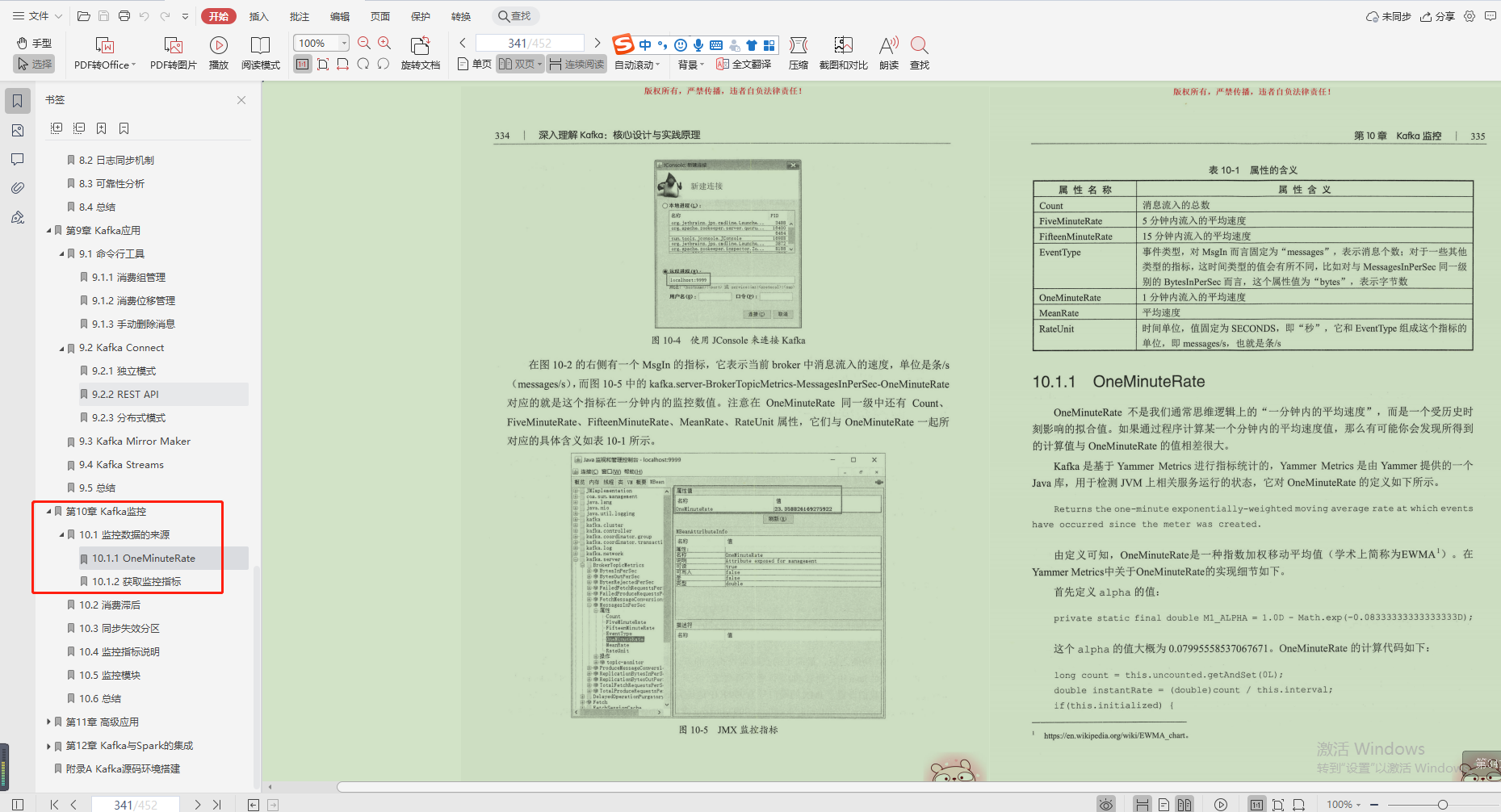The height and width of the screenshot is (812, 1501).
Task: Collapse the 9.2 Kafka Connect bookmark
Action: tap(61, 349)
